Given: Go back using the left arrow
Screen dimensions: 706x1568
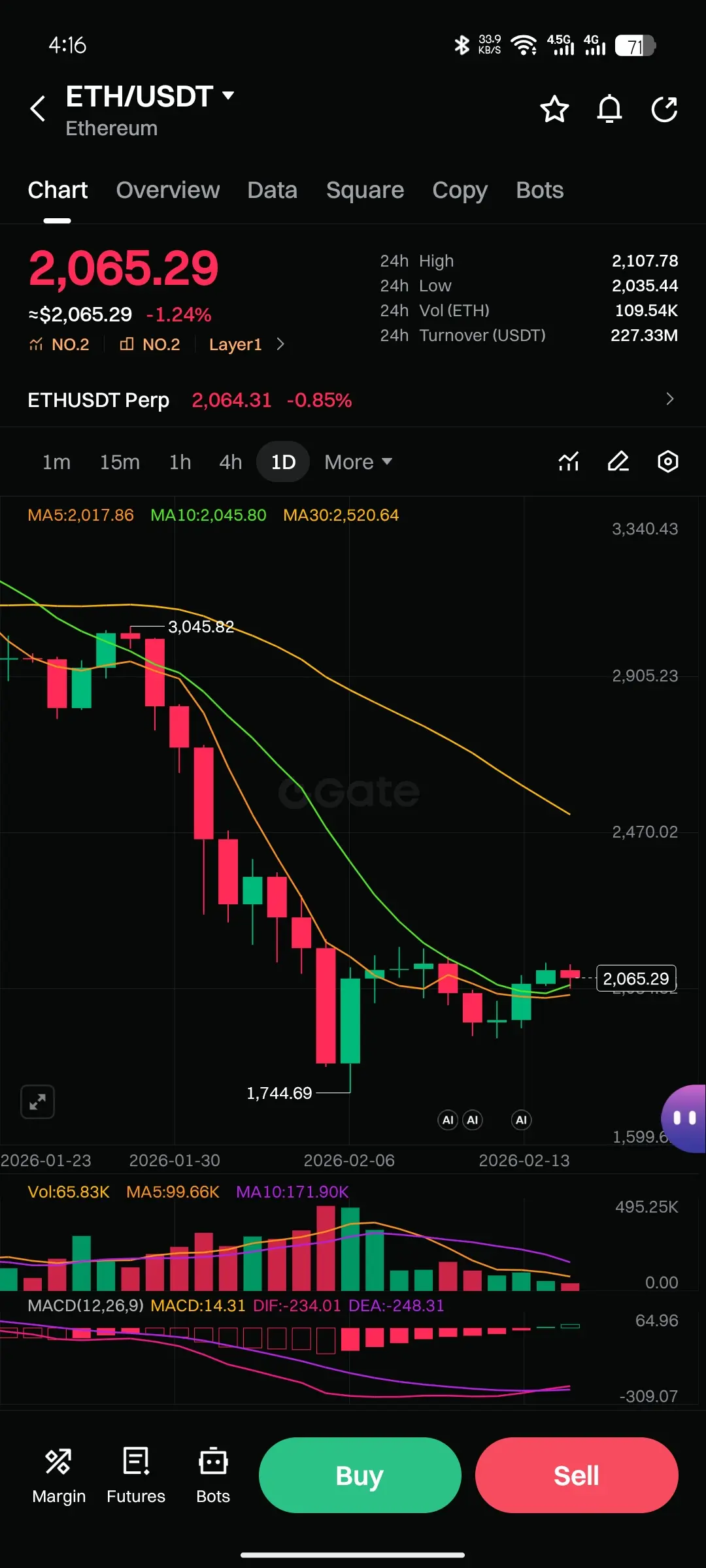Looking at the screenshot, I should pos(38,108).
